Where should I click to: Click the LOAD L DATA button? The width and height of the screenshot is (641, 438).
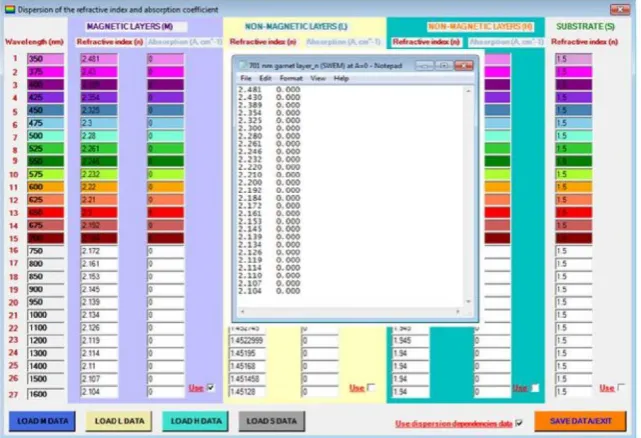[119, 421]
